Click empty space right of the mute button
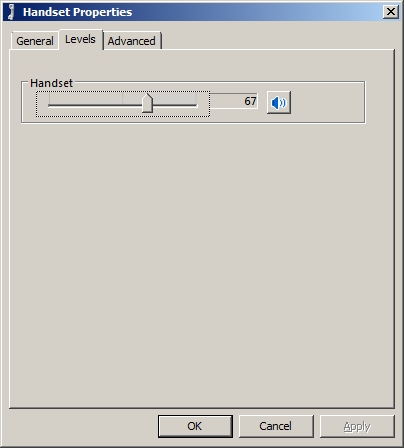The width and height of the screenshot is (404, 448). coord(328,103)
